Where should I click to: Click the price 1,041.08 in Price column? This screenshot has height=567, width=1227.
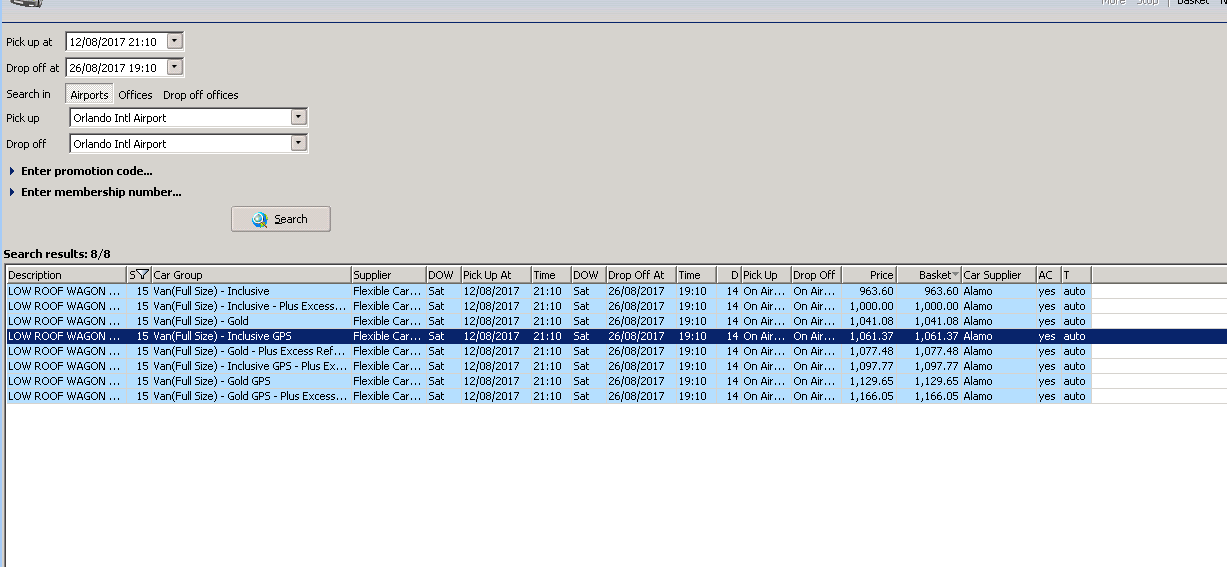point(872,321)
